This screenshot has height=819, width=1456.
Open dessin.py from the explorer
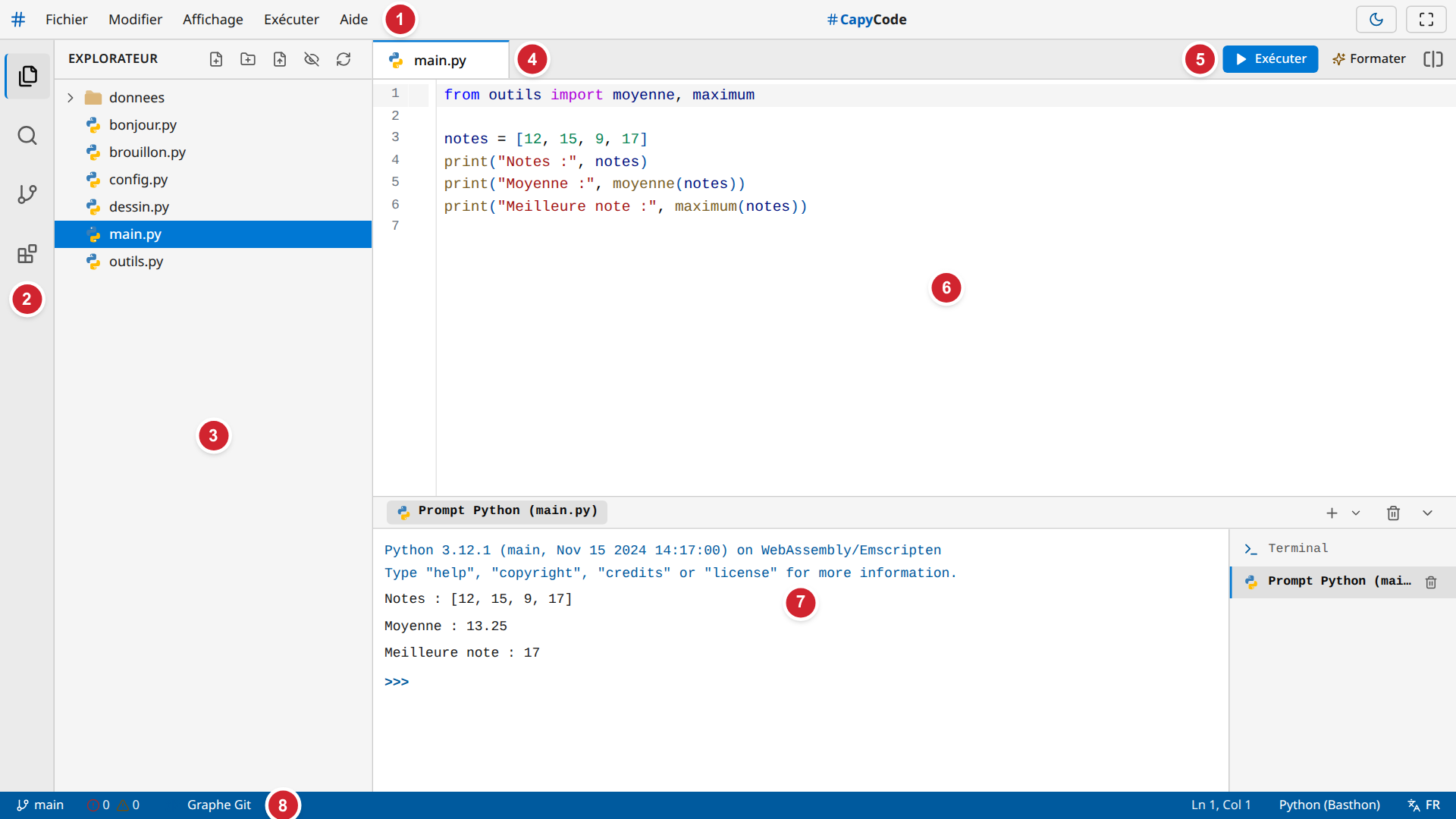[213, 207]
